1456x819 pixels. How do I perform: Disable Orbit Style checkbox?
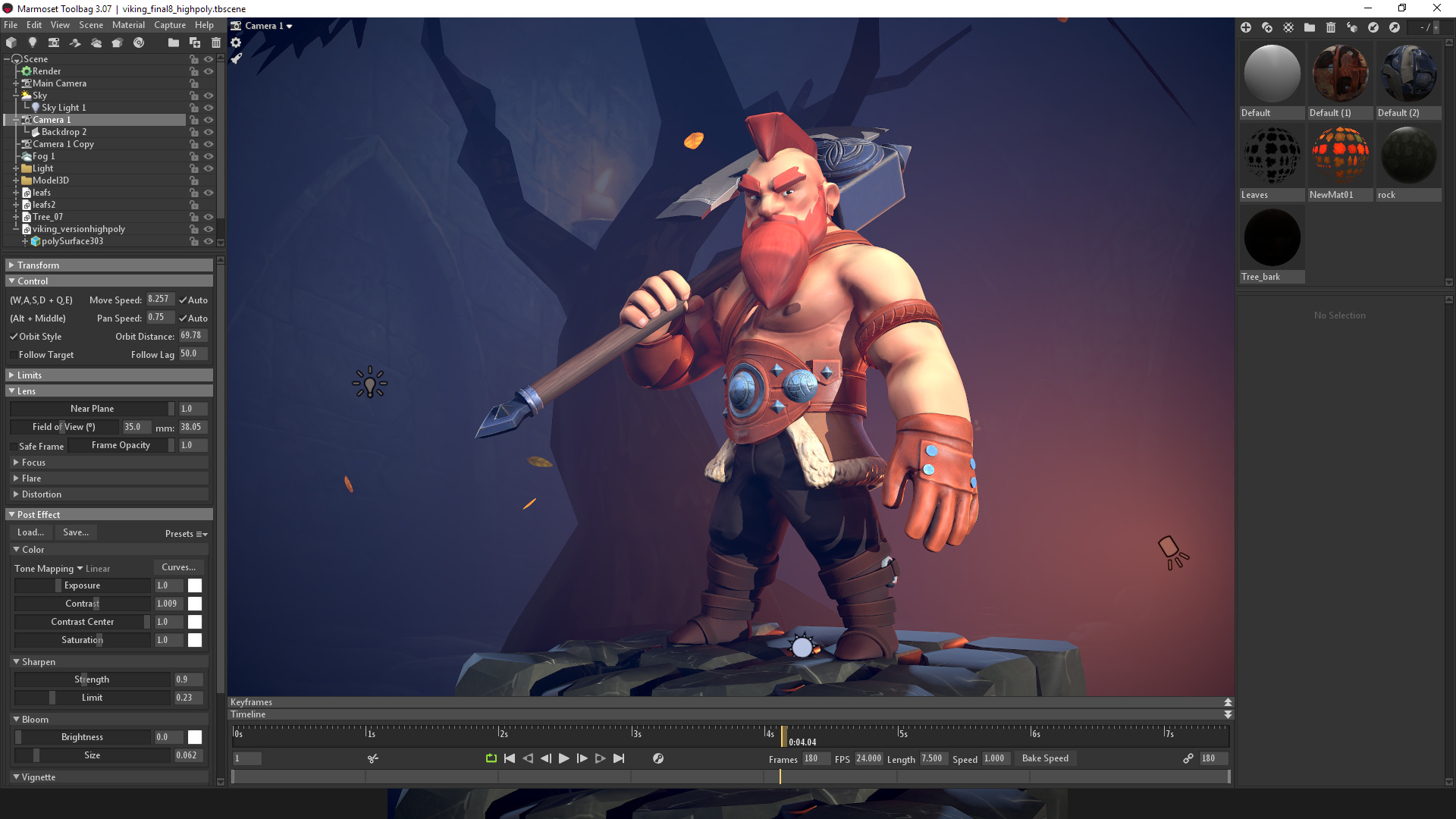[14, 337]
